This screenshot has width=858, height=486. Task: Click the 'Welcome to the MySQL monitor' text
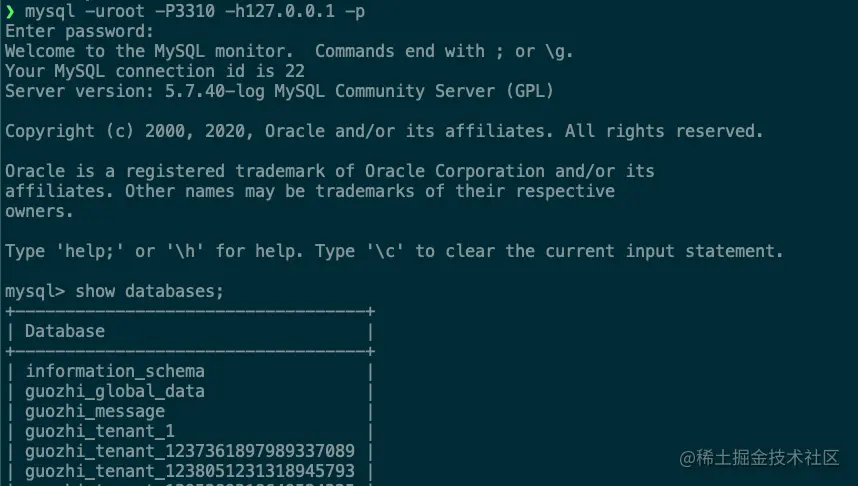(149, 51)
